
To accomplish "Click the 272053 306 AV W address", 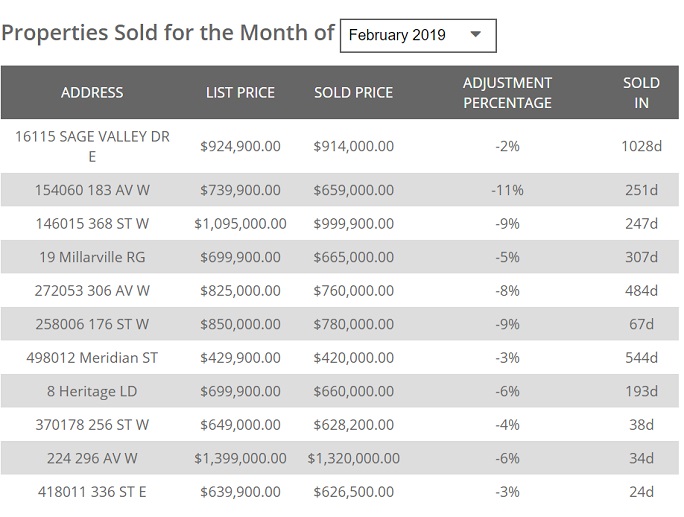I will click(x=92, y=291).
